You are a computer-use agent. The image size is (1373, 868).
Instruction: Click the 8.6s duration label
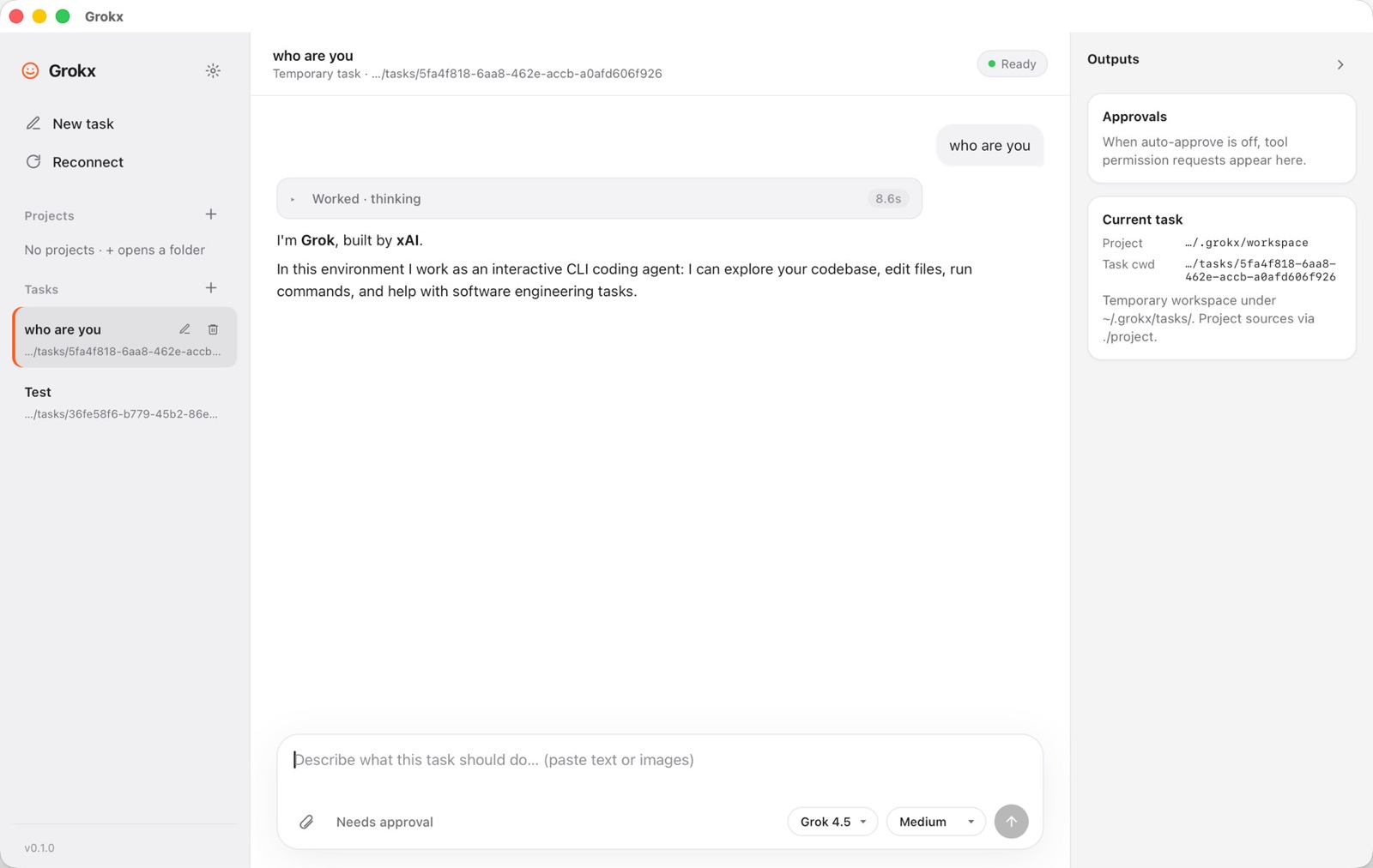coord(888,199)
